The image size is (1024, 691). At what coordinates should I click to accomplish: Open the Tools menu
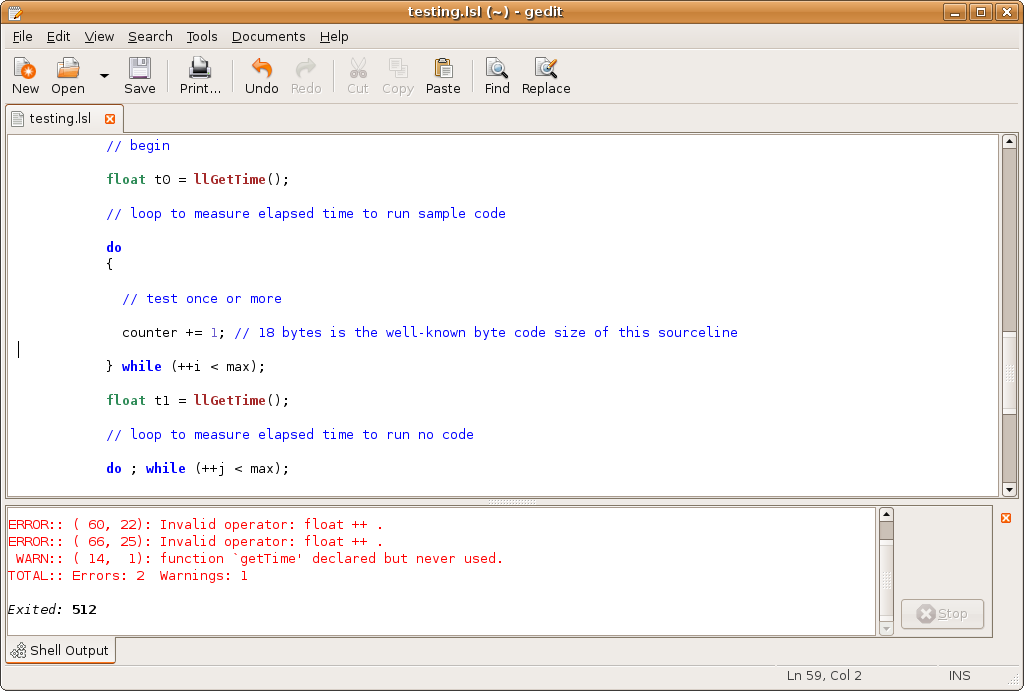[201, 36]
